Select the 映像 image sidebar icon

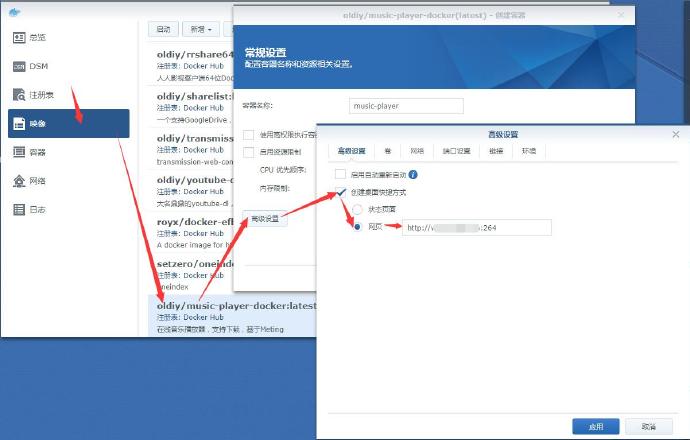[20, 123]
